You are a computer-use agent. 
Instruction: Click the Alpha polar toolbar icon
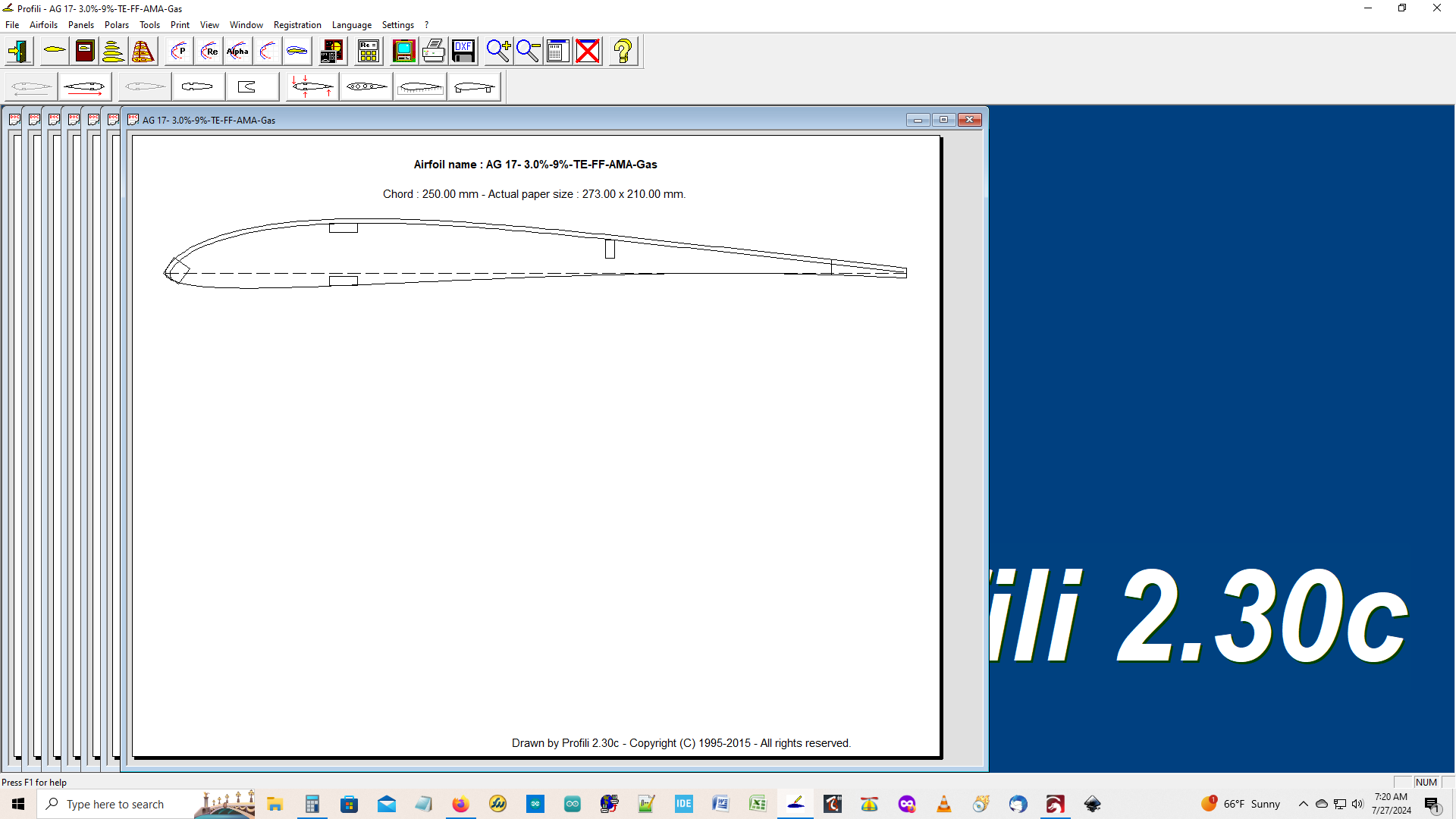238,52
